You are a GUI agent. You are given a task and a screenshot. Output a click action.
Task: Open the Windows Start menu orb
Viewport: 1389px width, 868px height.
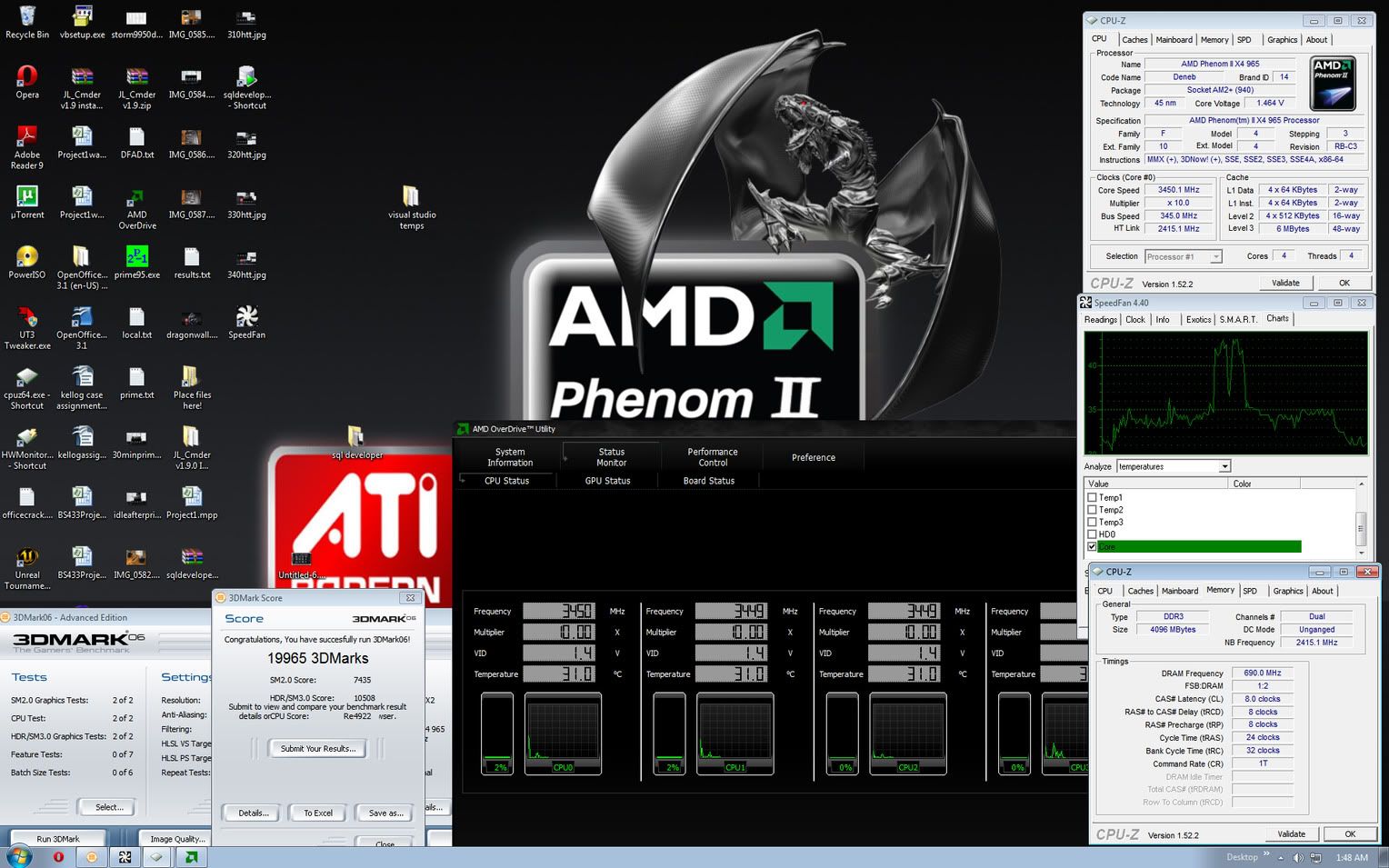coord(18,856)
